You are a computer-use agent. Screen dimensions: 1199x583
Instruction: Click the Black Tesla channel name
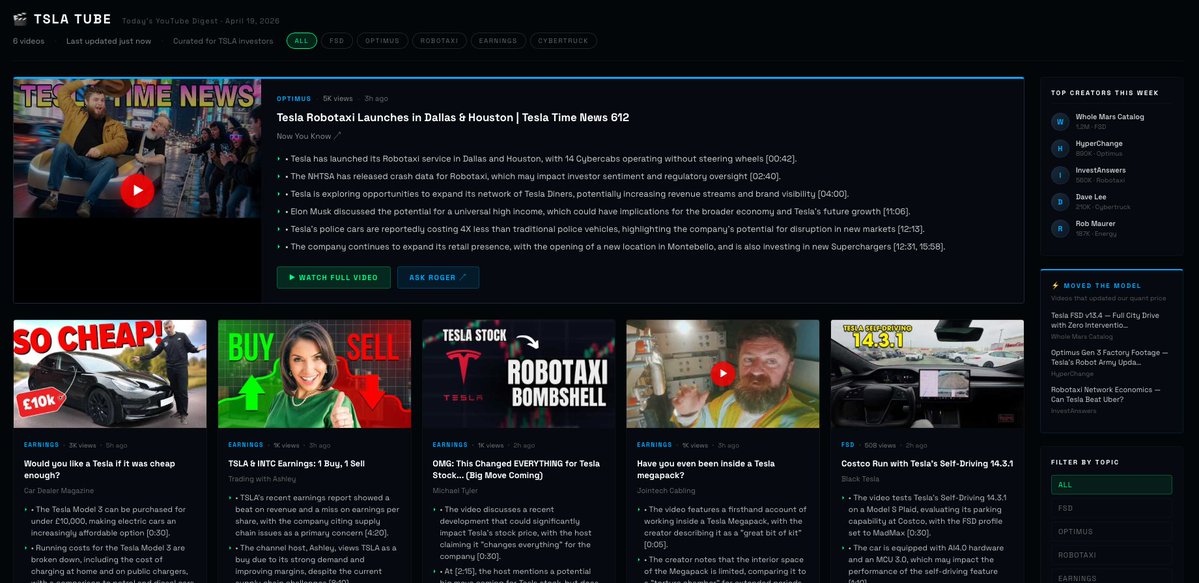(860, 479)
